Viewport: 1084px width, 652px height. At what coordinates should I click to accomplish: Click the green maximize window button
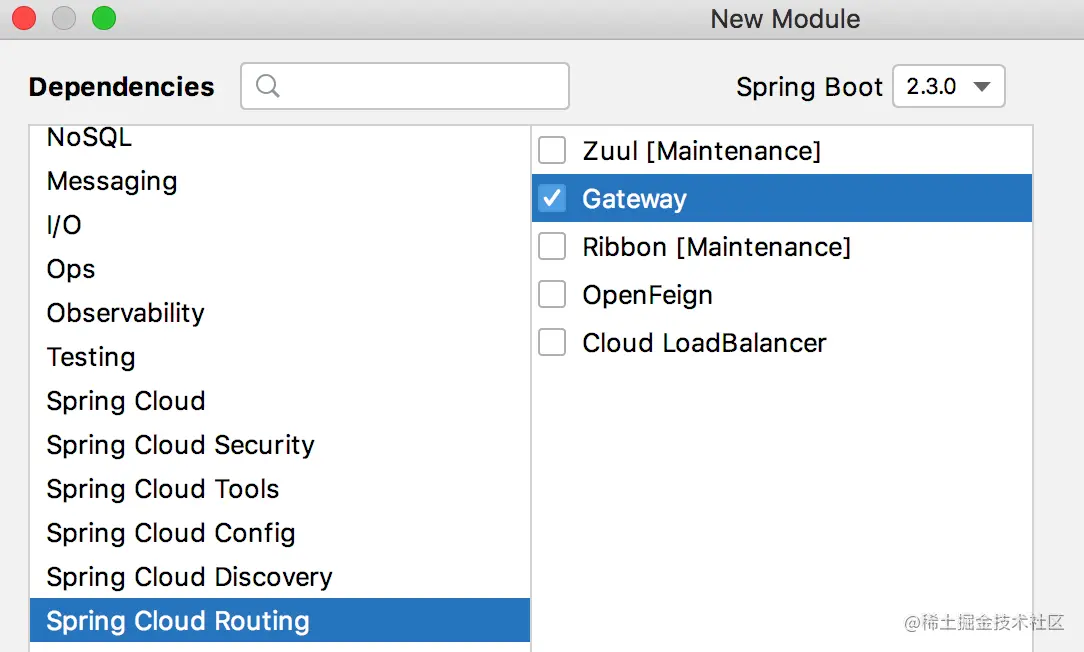point(104,18)
